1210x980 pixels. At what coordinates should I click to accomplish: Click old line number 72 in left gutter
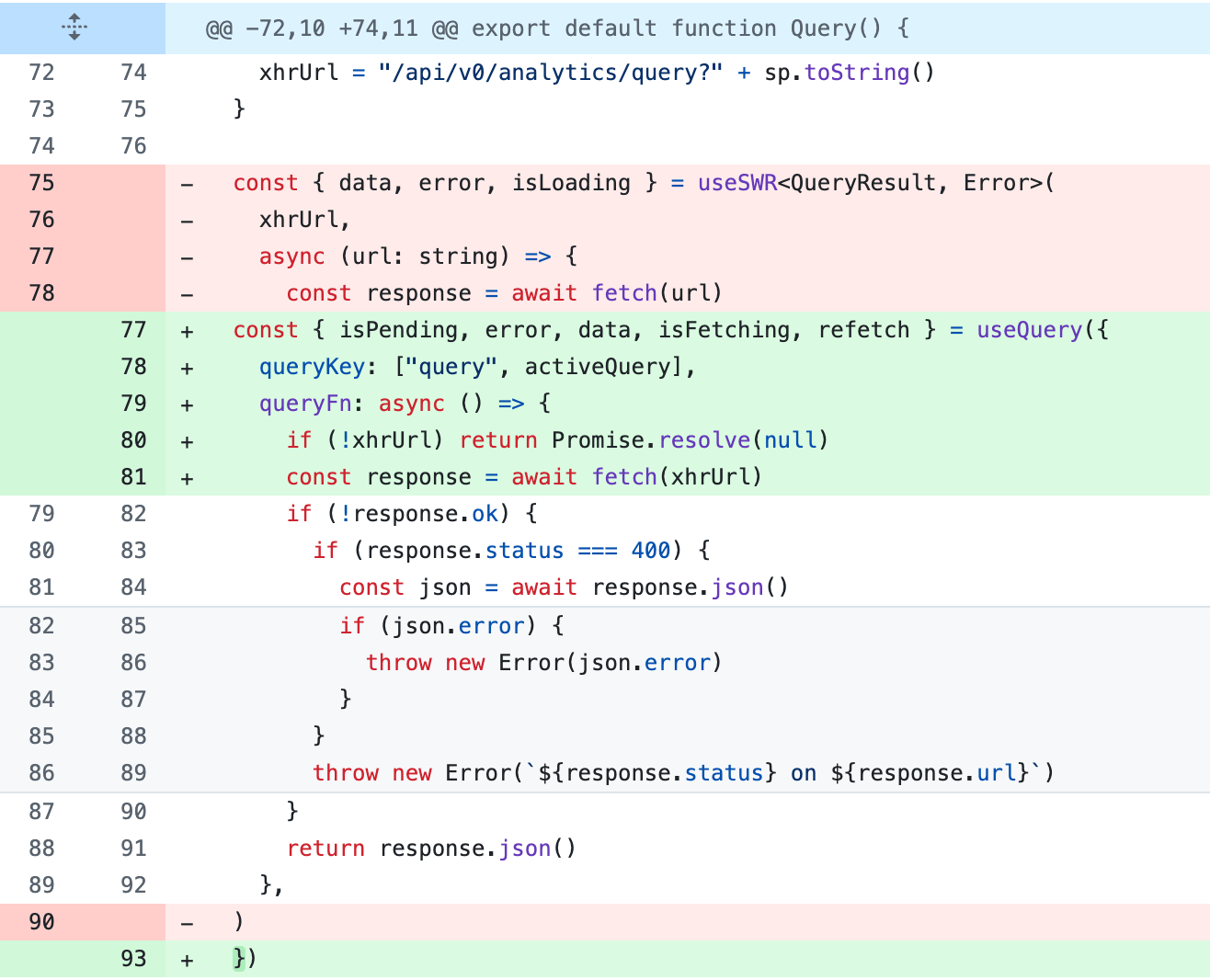click(x=41, y=72)
